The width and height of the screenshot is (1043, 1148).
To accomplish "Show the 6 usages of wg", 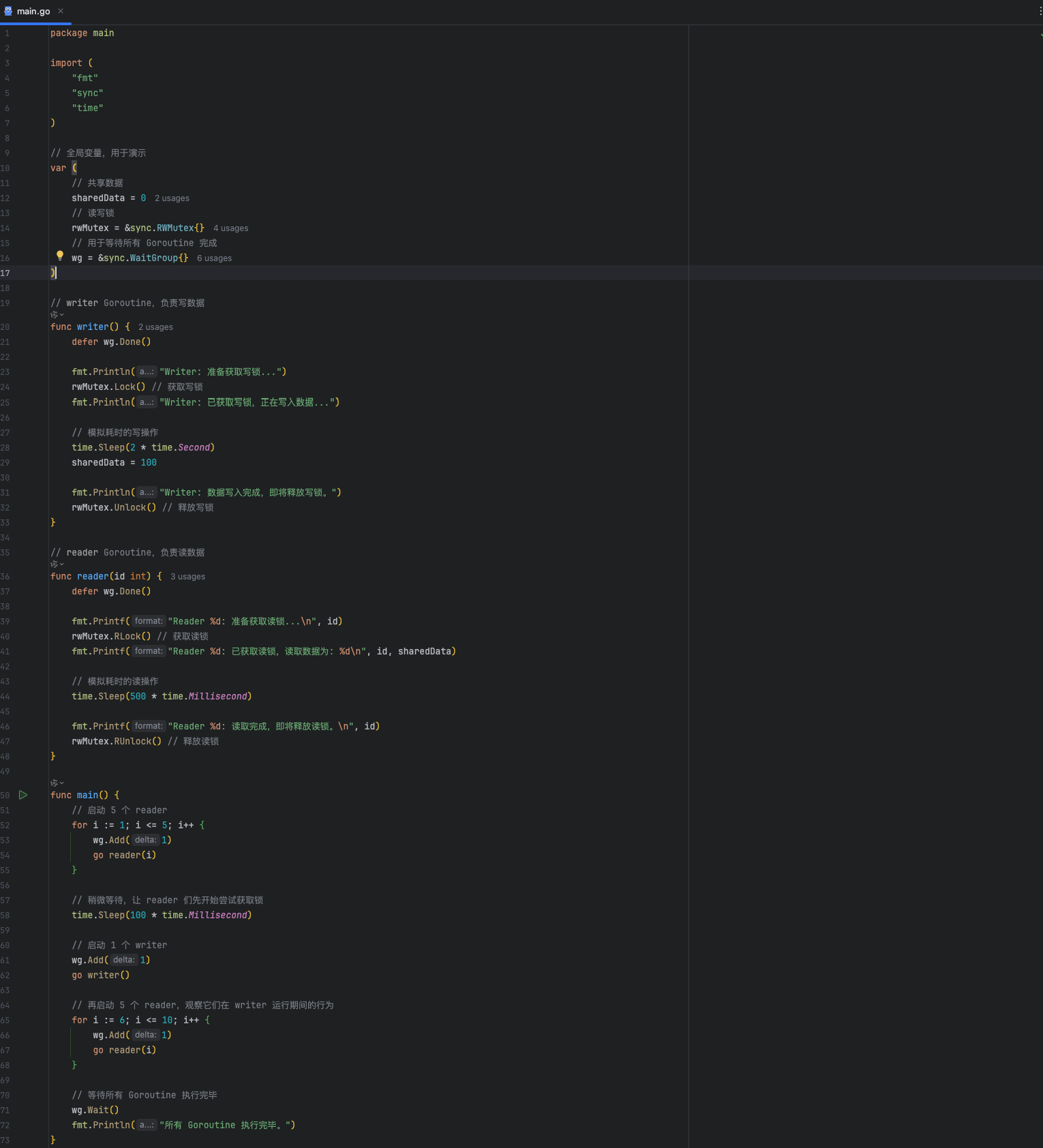I will [214, 258].
